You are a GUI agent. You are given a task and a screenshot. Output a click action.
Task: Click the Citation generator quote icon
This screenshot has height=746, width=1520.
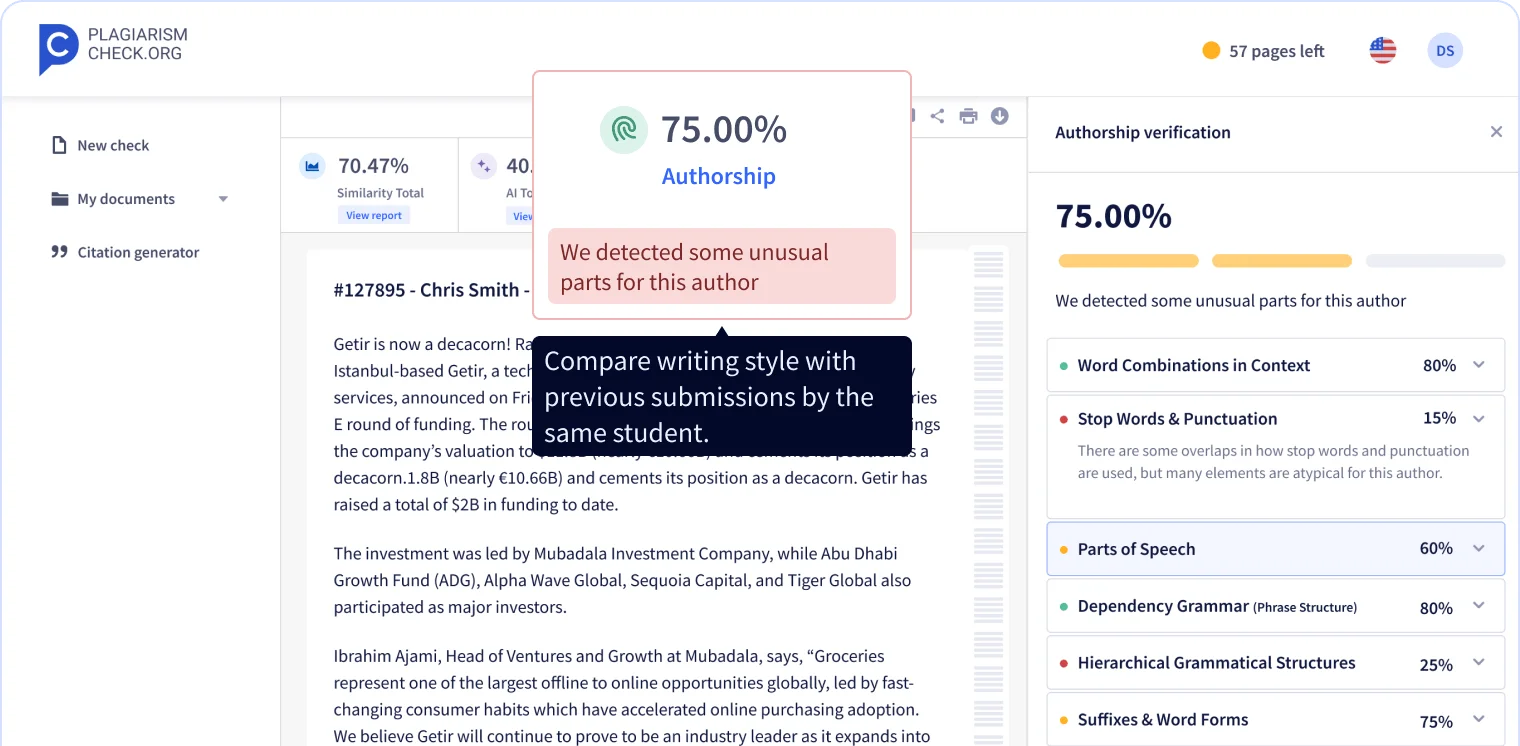(59, 251)
